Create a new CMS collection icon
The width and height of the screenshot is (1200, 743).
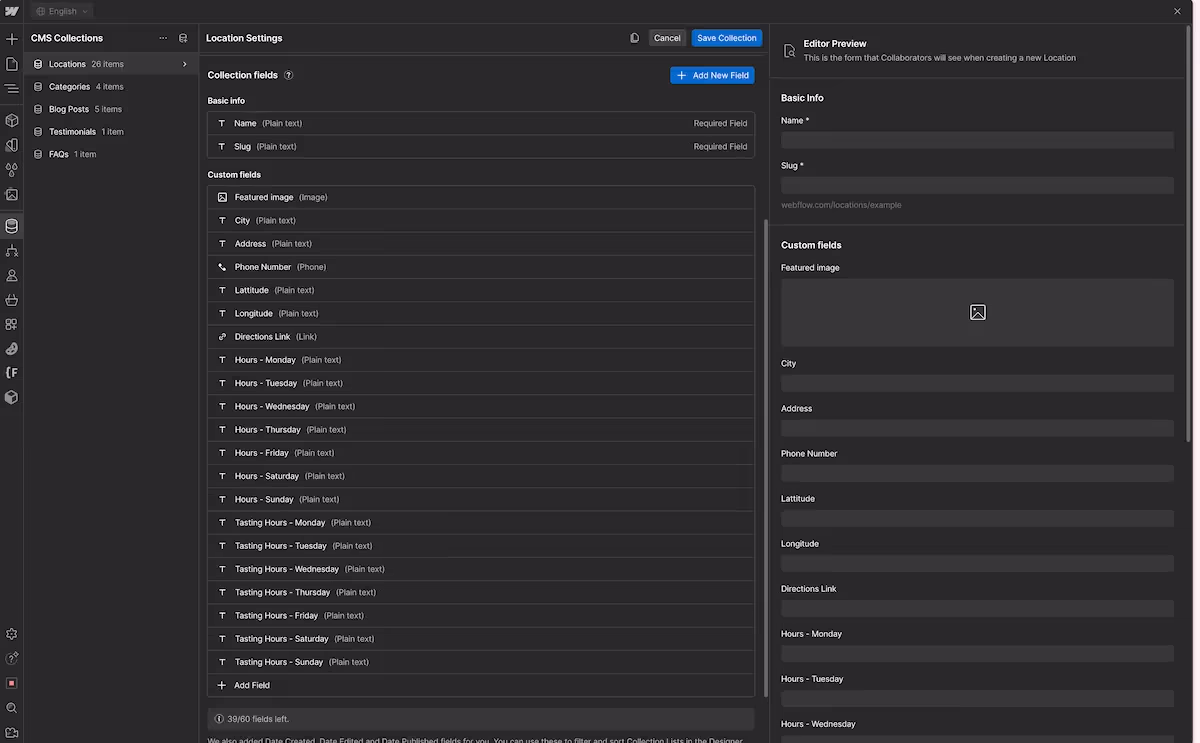pyautogui.click(x=183, y=38)
